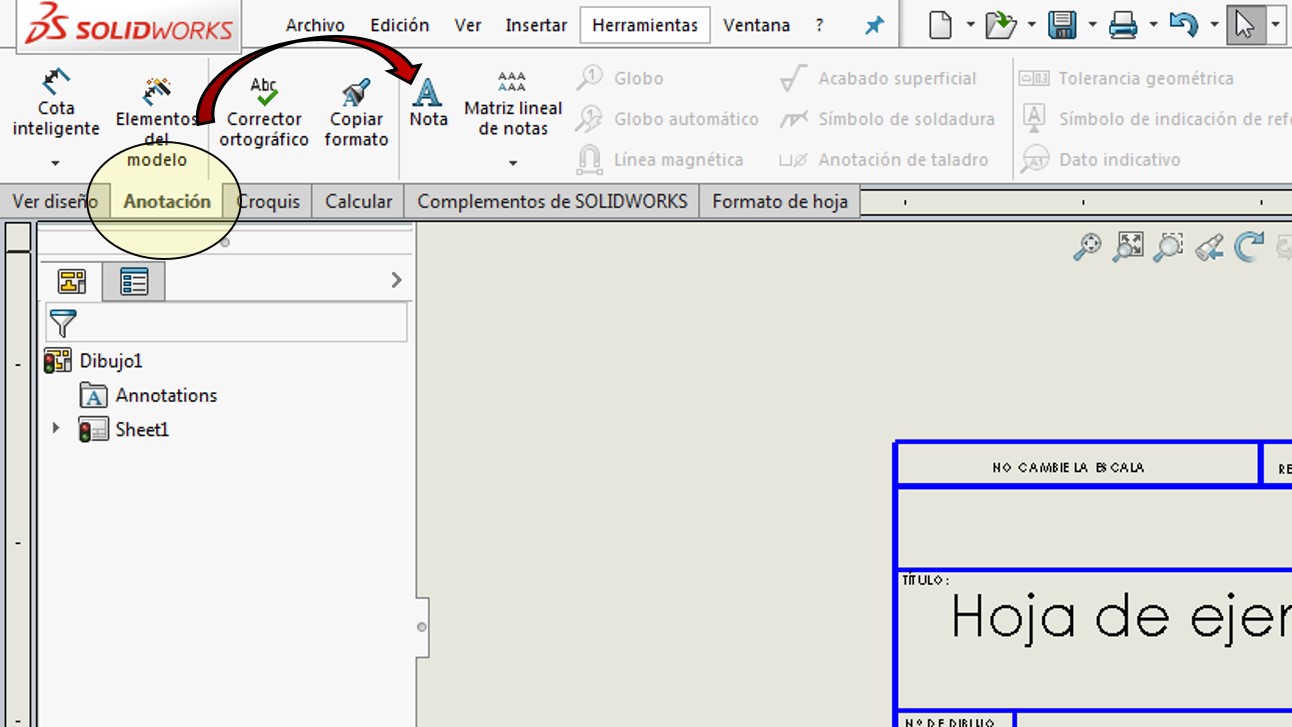This screenshot has height=727, width=1292.
Task: Activate the selection arrow cursor tool
Action: (x=1244, y=25)
